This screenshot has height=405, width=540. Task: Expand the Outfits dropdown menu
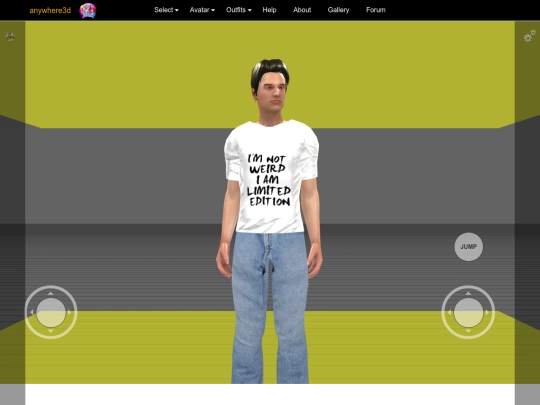pos(239,10)
